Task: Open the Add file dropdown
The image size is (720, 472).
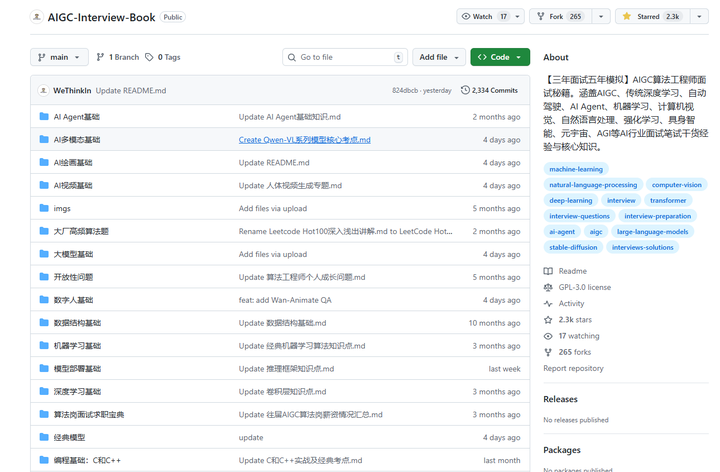Action: pyautogui.click(x=439, y=57)
